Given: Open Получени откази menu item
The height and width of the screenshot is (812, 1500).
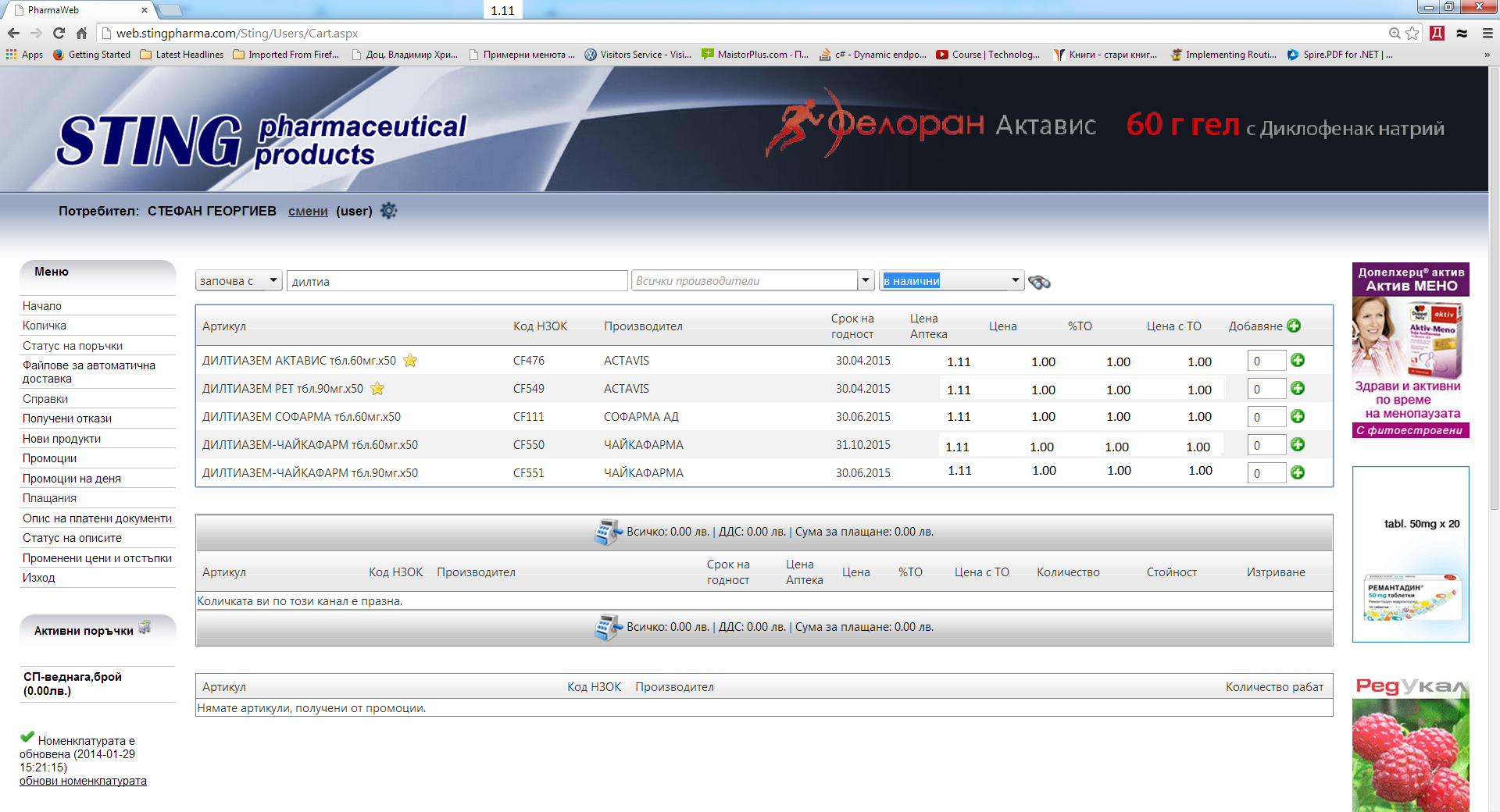Looking at the screenshot, I should (67, 418).
